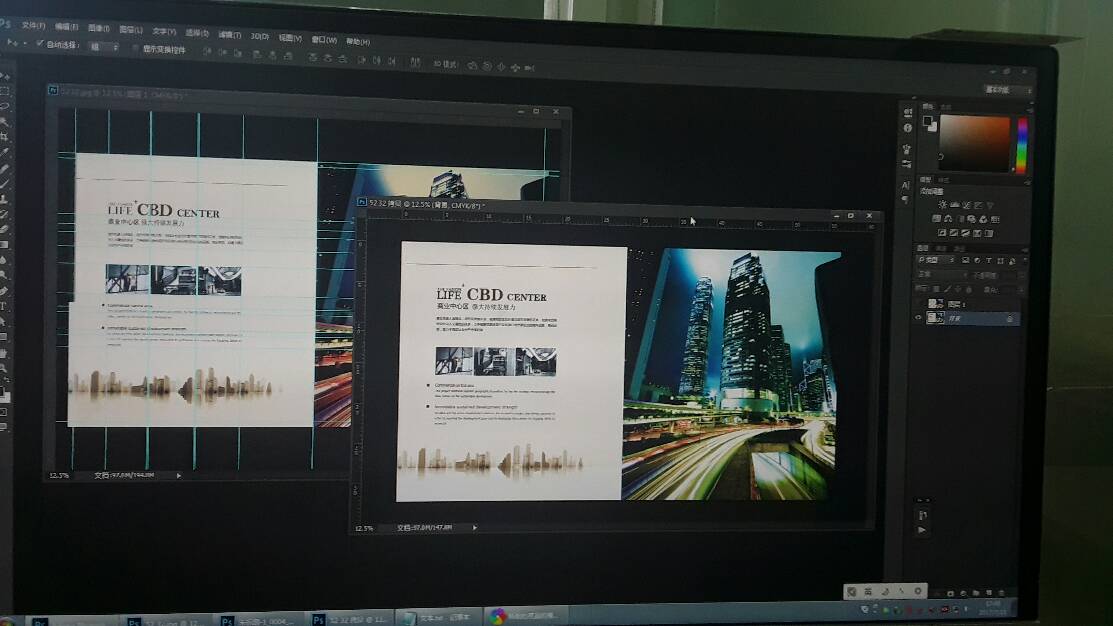1113x626 pixels.
Task: Click the 3D slide mode icon
Action: click(x=515, y=67)
